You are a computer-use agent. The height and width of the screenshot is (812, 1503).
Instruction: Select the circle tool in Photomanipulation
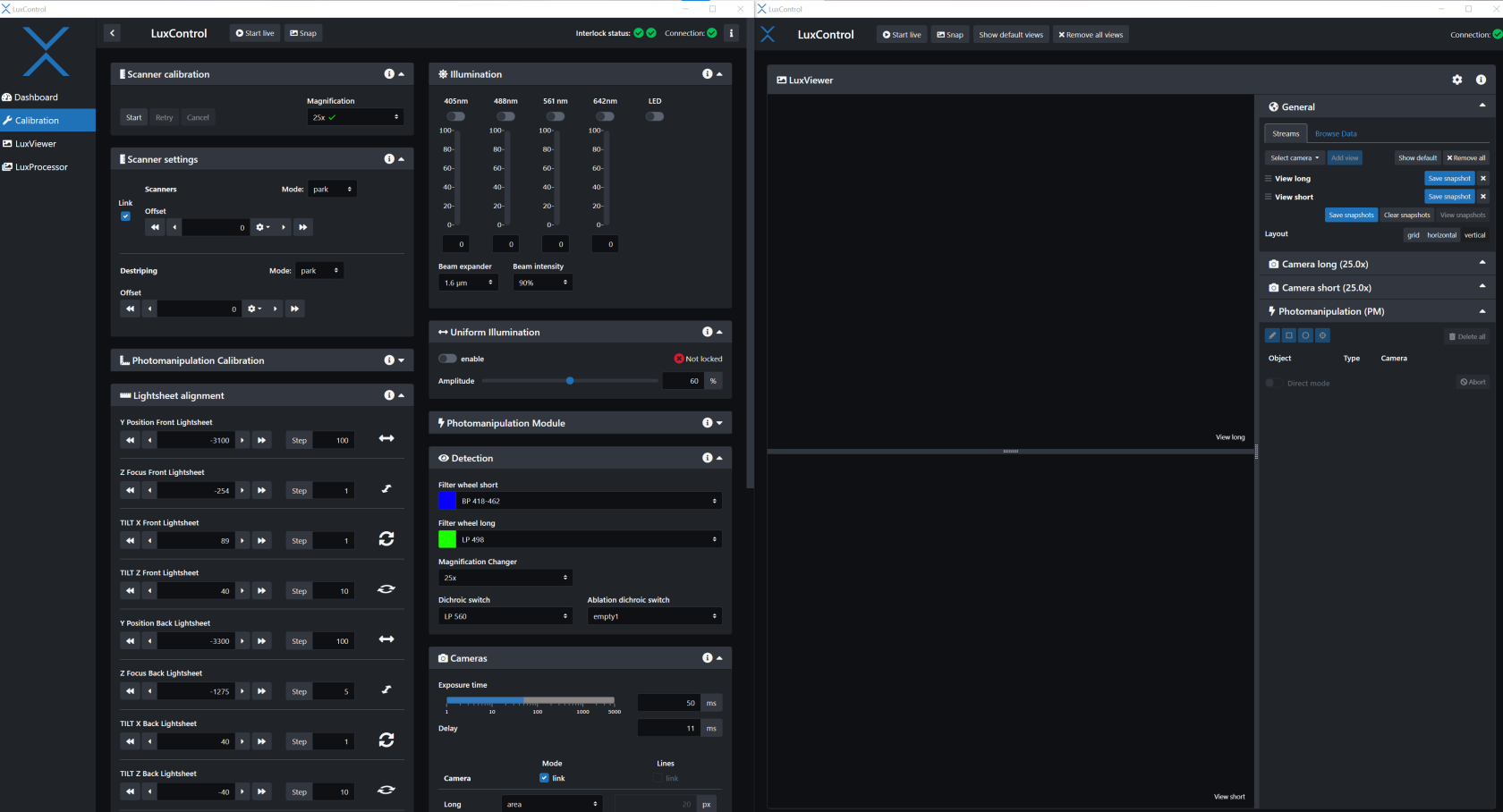pos(1306,335)
